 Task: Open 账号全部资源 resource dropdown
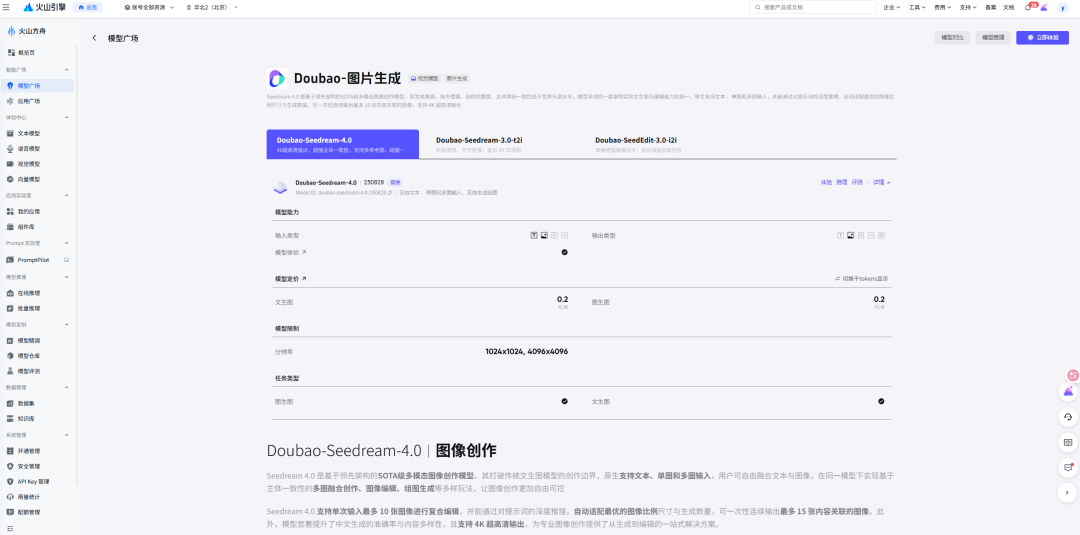click(x=149, y=7)
